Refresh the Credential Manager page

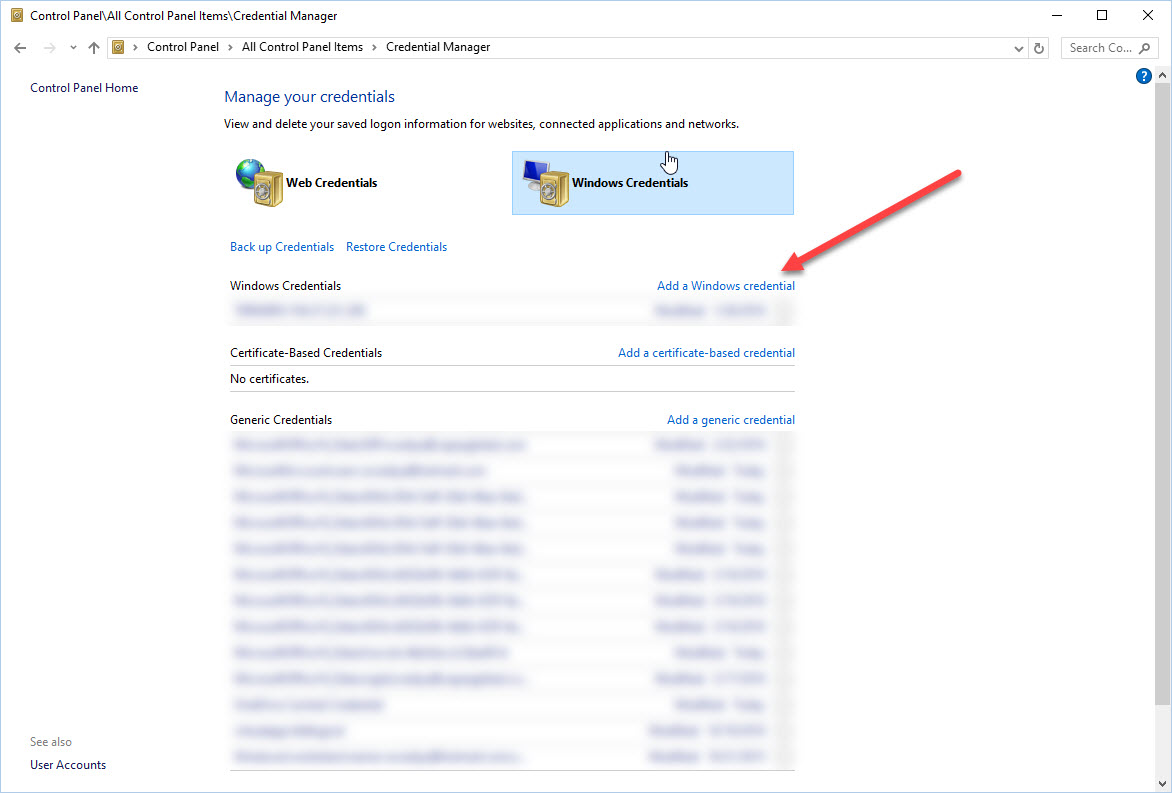[1038, 48]
